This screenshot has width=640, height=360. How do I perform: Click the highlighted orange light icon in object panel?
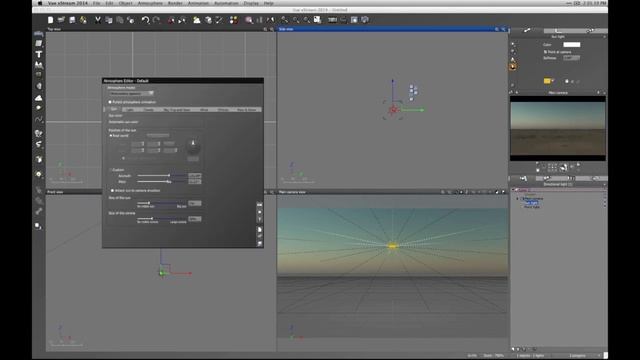(x=513, y=66)
